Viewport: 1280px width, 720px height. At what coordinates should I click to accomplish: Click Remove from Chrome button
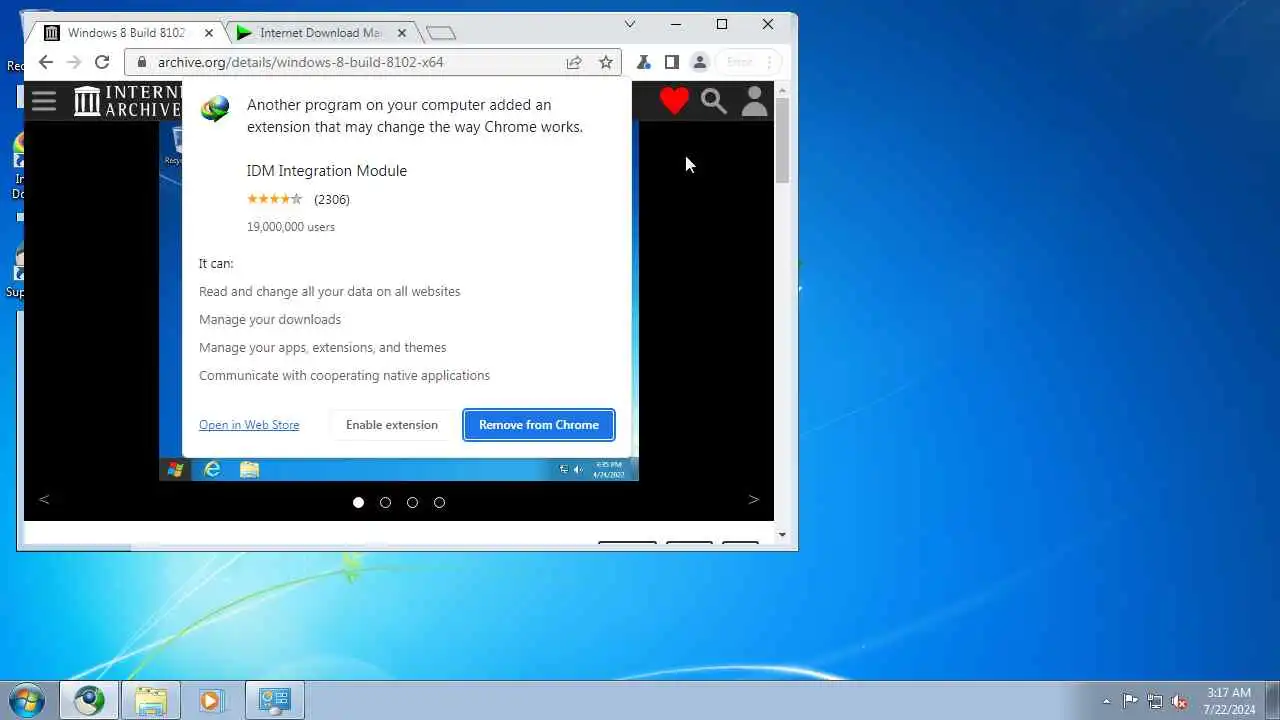pyautogui.click(x=539, y=425)
